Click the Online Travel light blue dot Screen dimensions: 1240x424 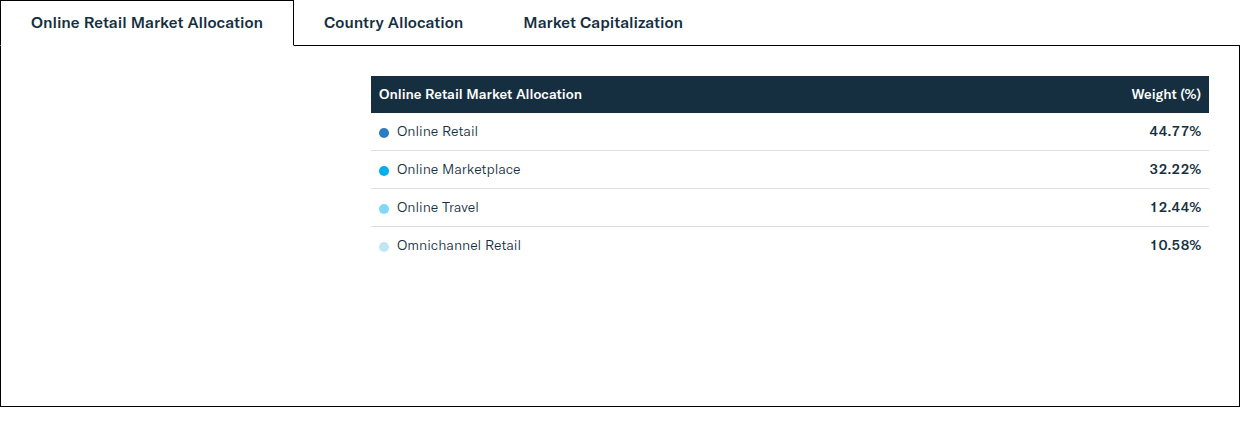(384, 209)
